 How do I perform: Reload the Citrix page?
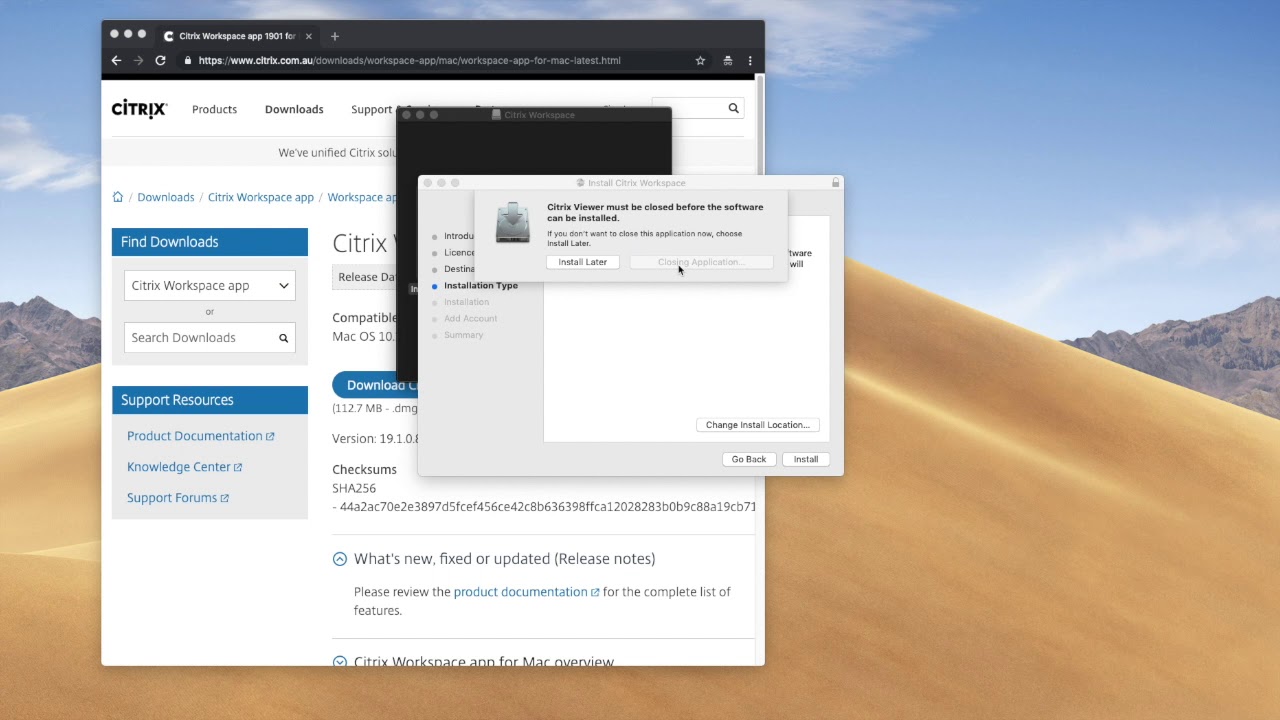[x=160, y=60]
